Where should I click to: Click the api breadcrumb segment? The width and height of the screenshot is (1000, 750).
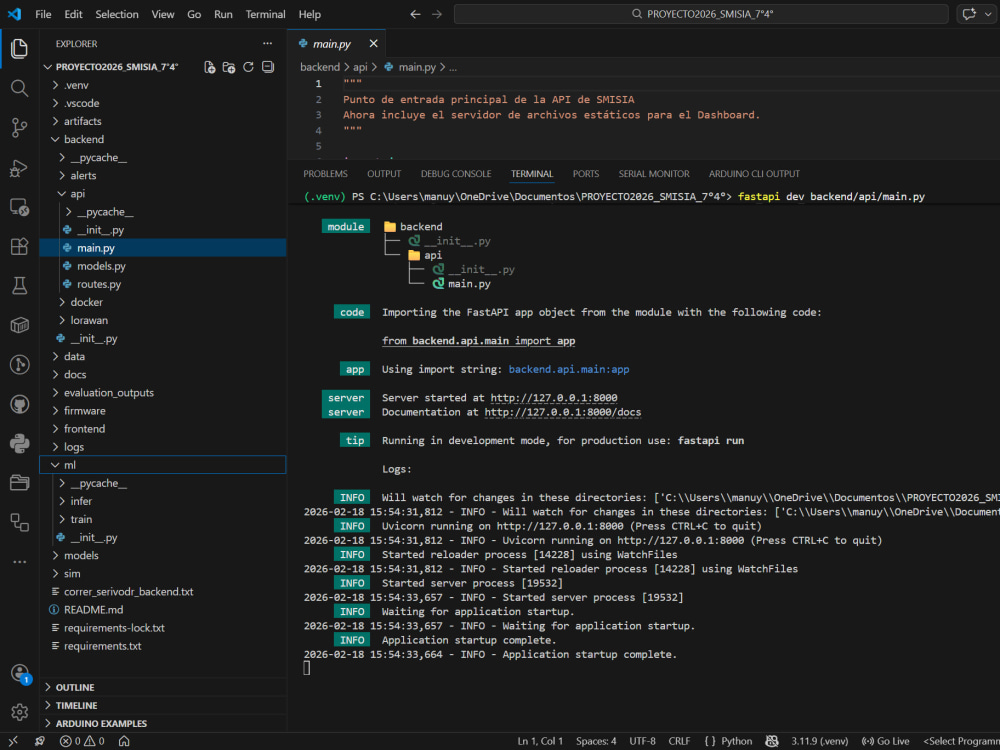coord(360,67)
